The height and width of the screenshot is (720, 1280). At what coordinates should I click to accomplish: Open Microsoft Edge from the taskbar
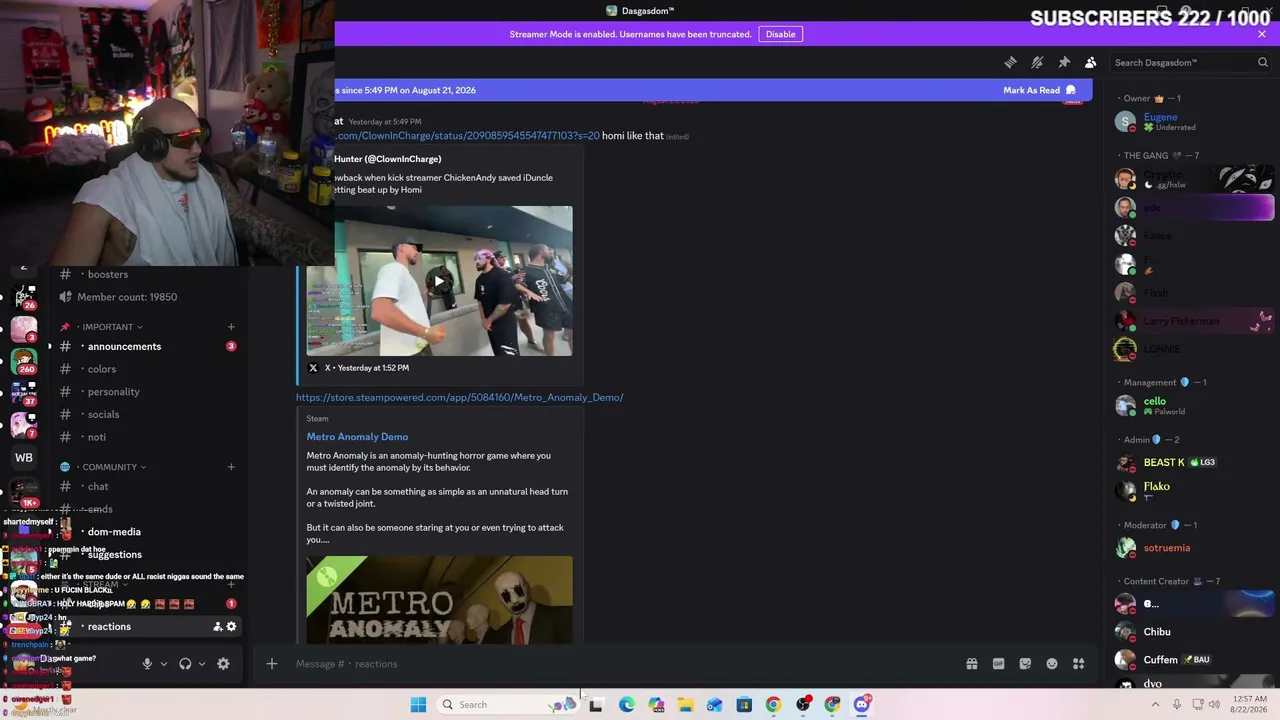tap(626, 705)
